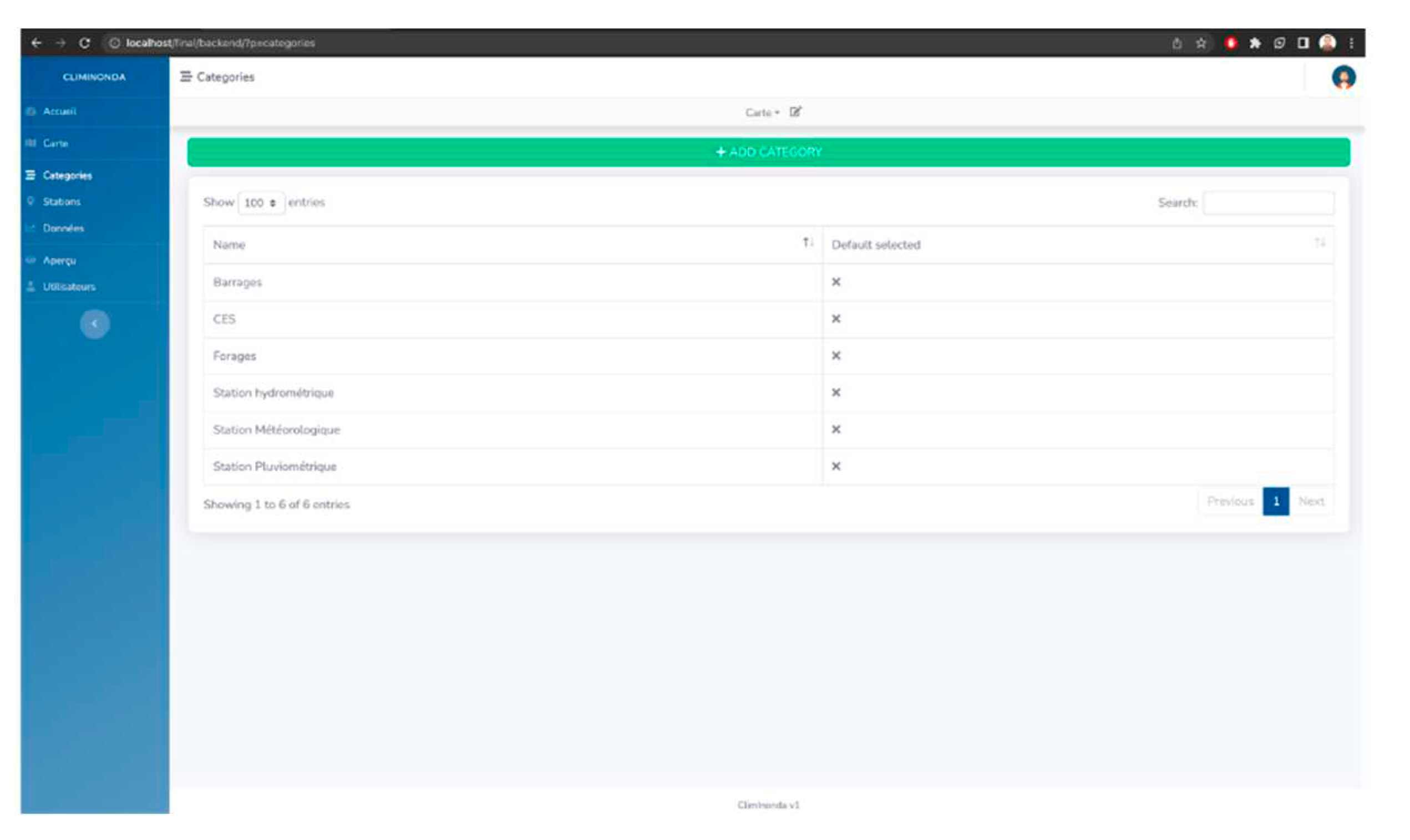Open Aperçu in the sidebar
Viewport: 1410px width, 840px height.
click(59, 261)
